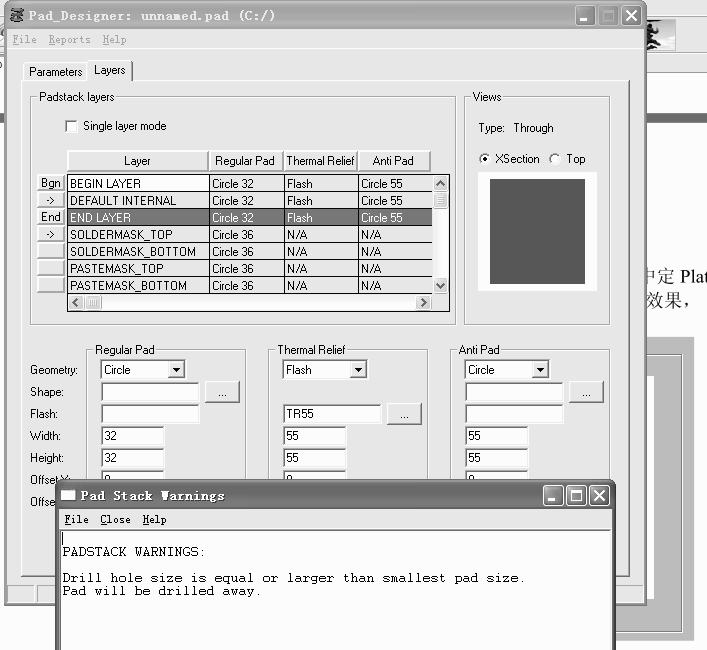
Task: Open Anti Pad Geometry dropdown
Action: (x=540, y=370)
